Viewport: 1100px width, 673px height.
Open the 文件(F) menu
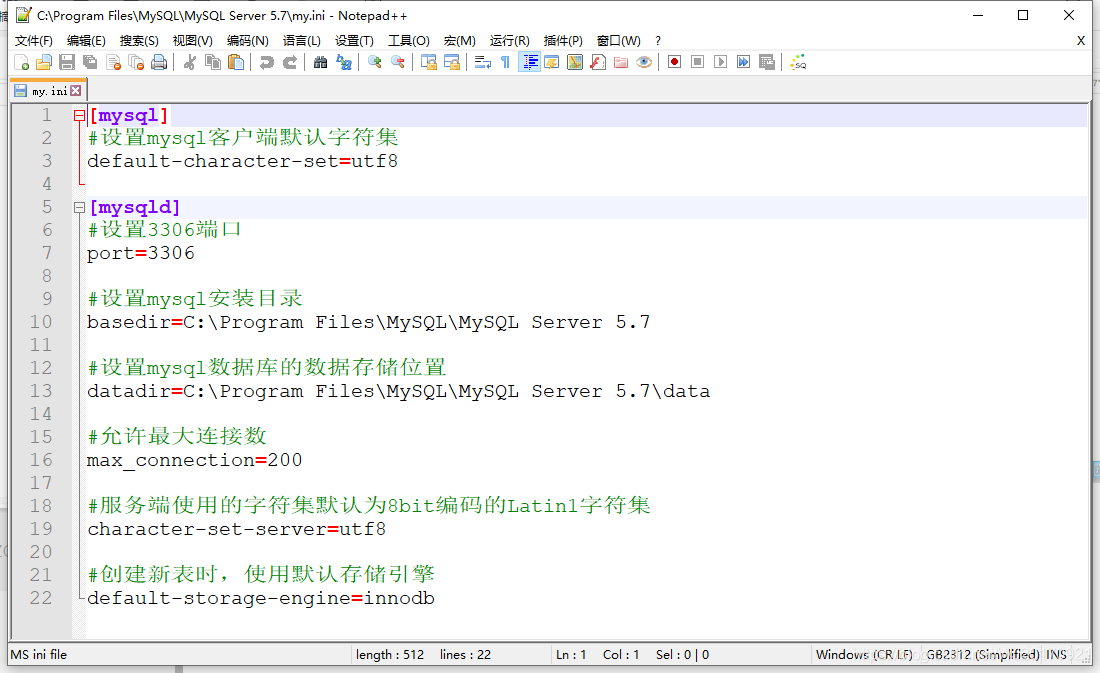point(34,41)
